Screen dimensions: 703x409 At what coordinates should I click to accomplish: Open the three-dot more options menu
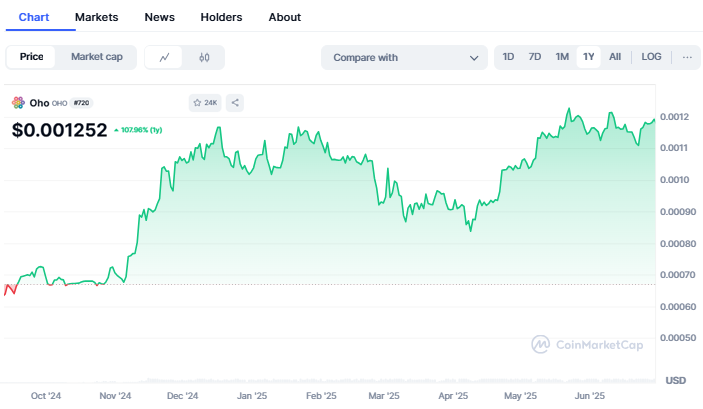coord(687,57)
